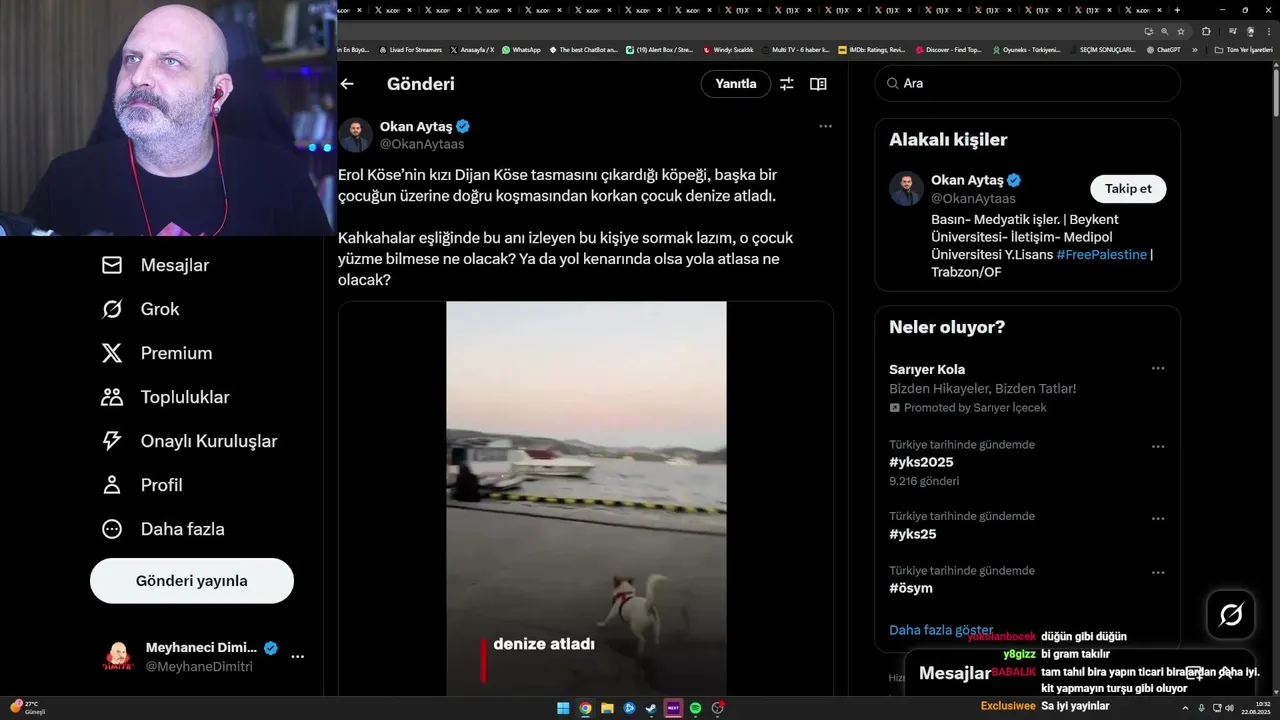Open File Explorer from the taskbar

(607, 708)
